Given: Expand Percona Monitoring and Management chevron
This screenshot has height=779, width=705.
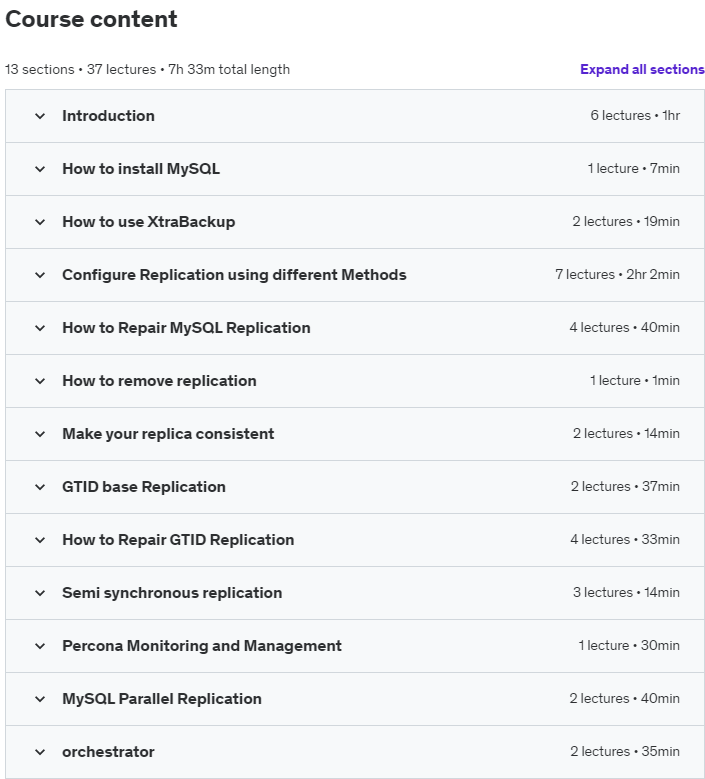Looking at the screenshot, I should 40,646.
